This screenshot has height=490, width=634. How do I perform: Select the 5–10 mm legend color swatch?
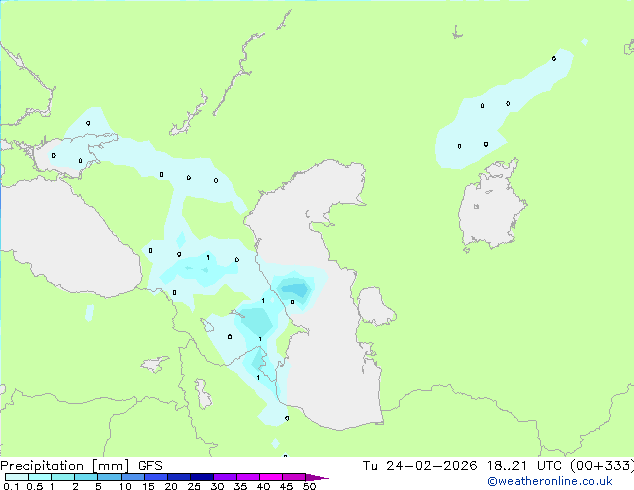pyautogui.click(x=110, y=477)
